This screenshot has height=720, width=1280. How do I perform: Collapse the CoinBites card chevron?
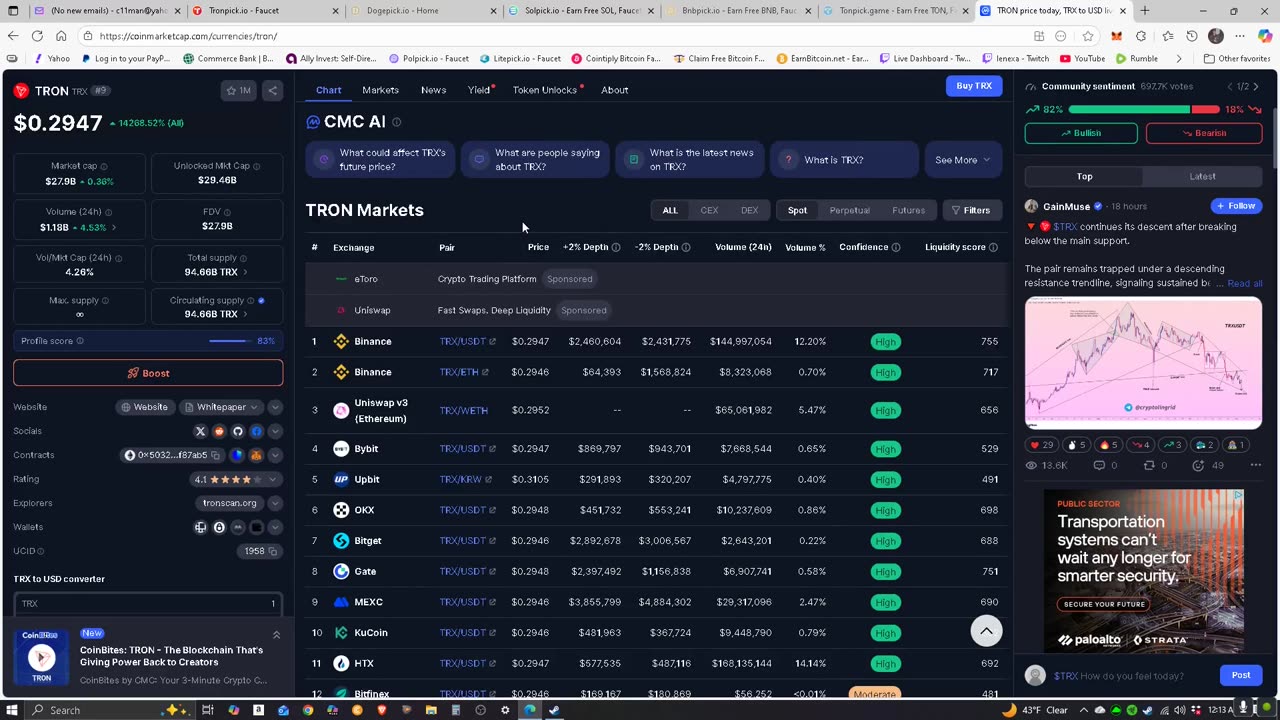coord(276,635)
